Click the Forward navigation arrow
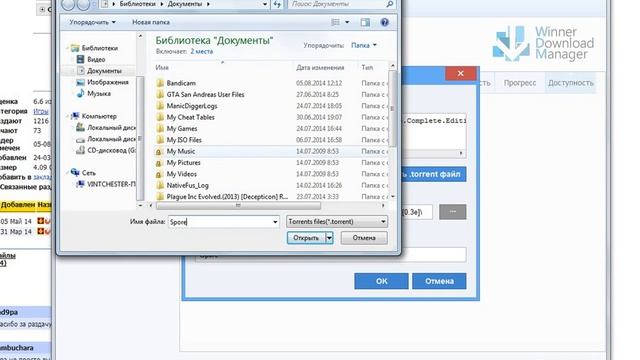Image resolution: width=640 pixels, height=360 pixels. pos(83,4)
